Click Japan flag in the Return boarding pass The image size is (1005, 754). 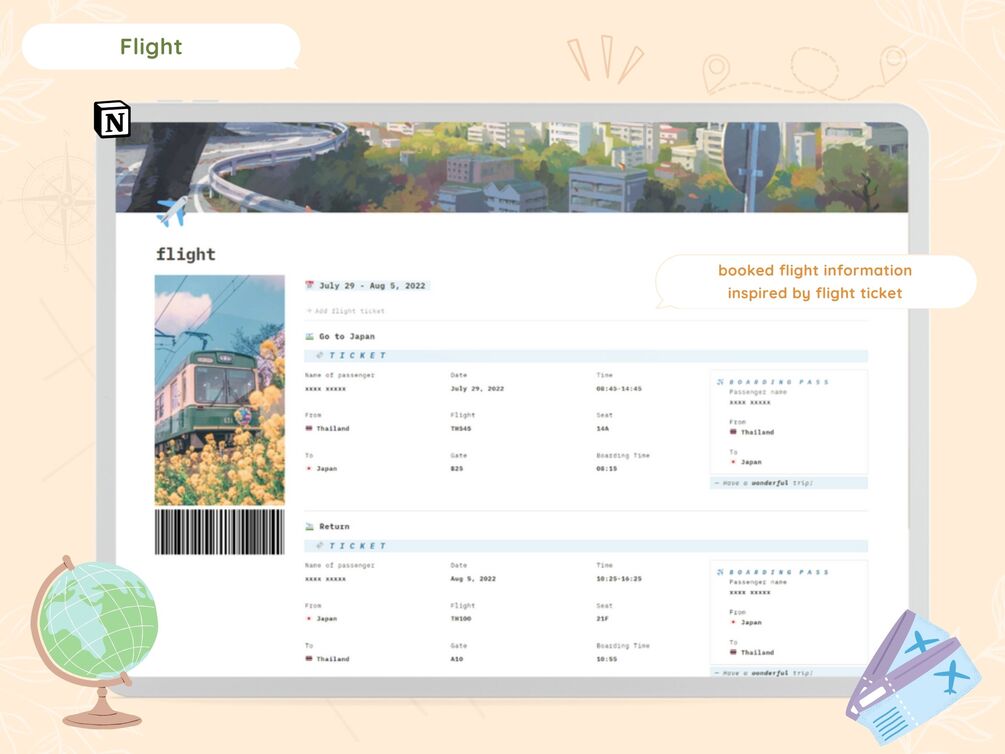(733, 622)
